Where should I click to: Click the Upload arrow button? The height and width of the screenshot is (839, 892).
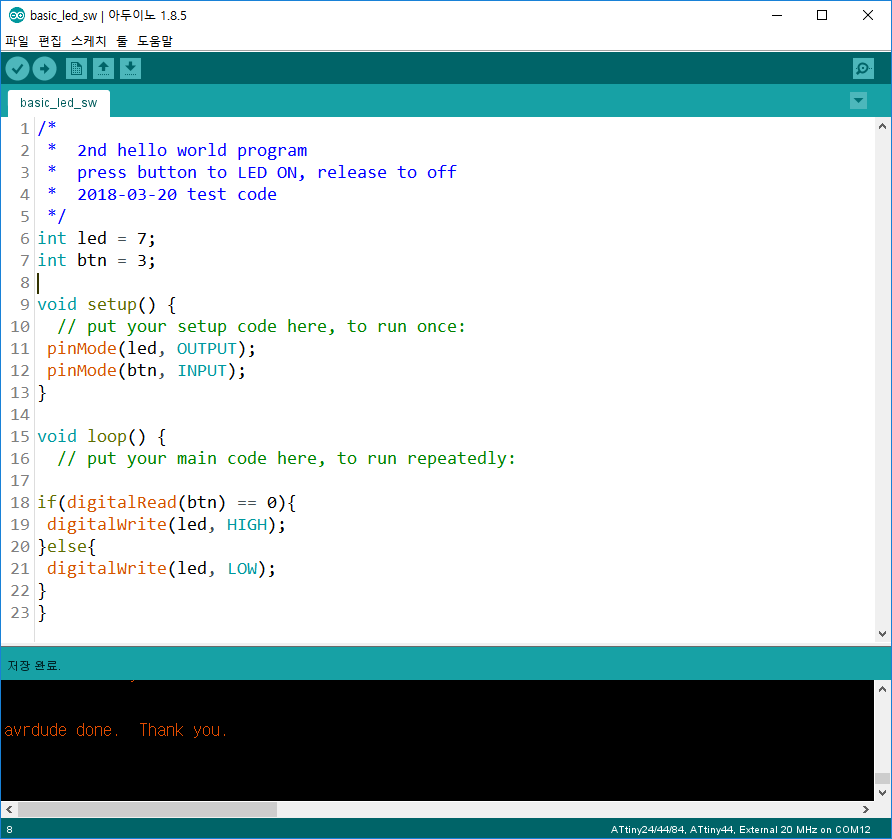click(x=44, y=69)
